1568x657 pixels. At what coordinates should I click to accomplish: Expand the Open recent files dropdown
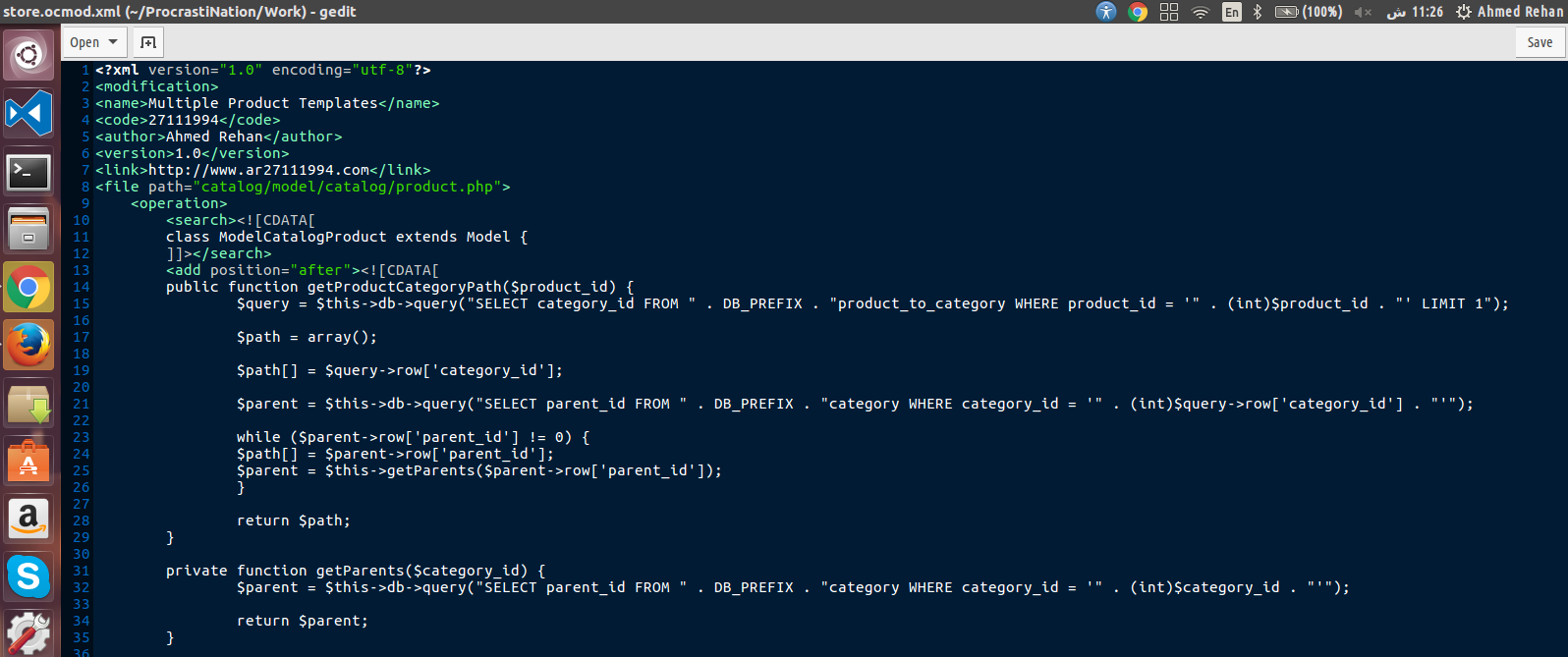(x=94, y=42)
